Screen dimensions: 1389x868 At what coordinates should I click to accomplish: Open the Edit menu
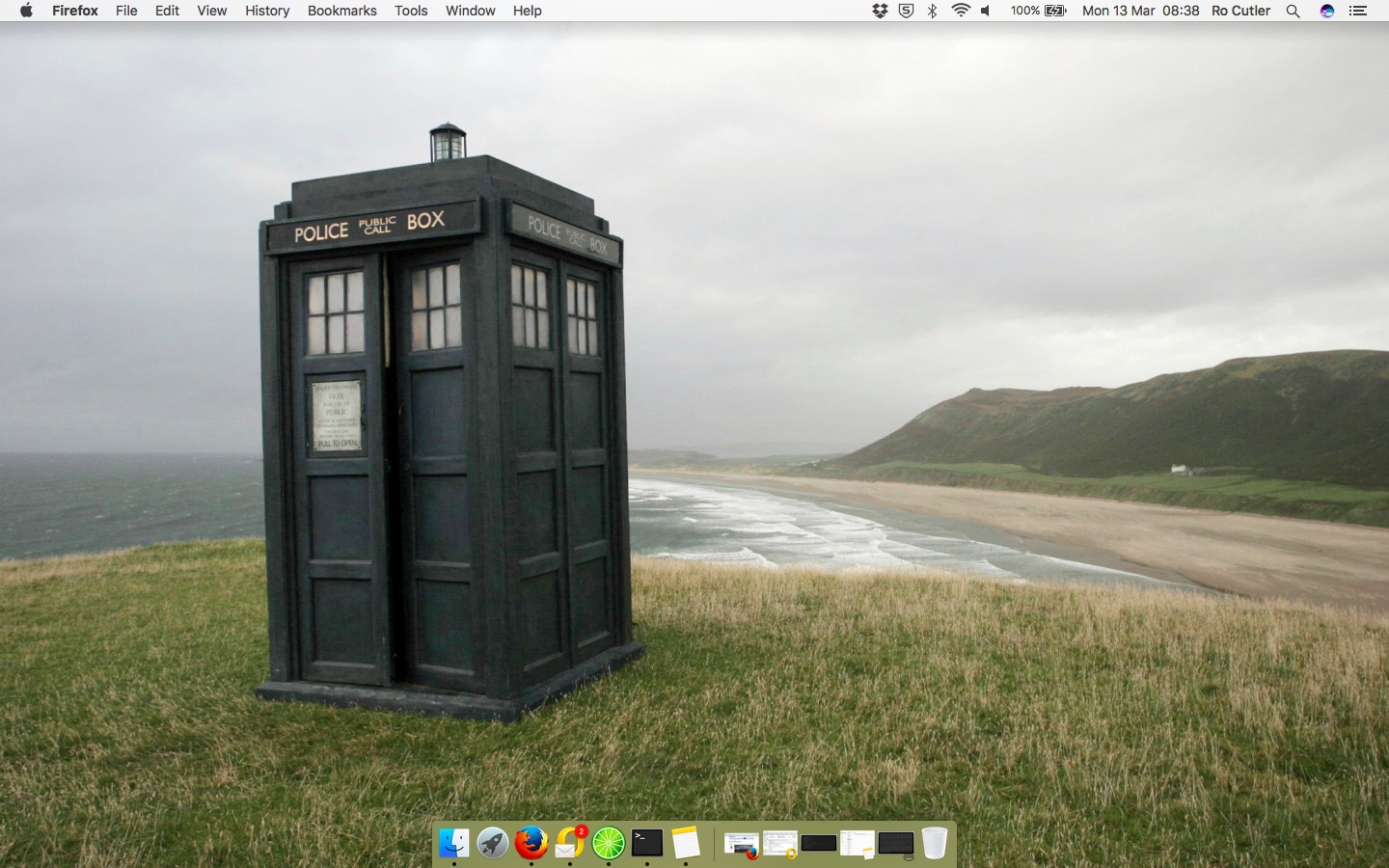pos(167,11)
